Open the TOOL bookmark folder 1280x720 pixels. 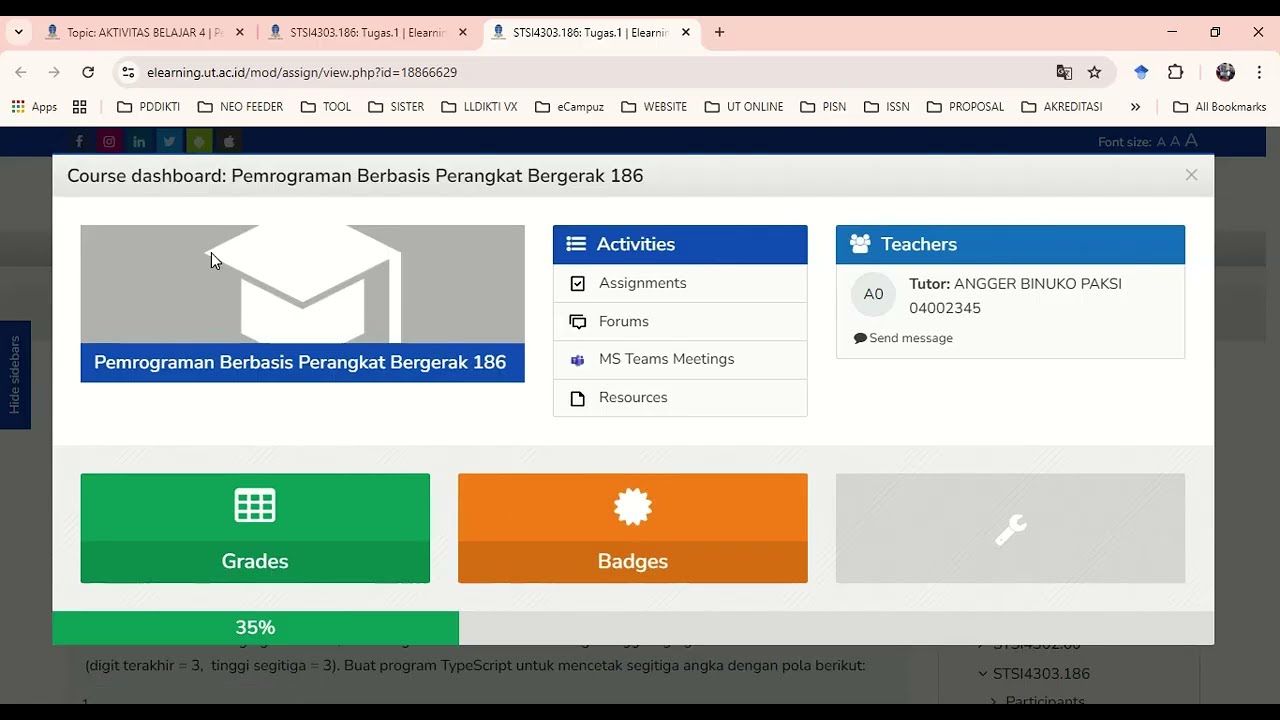[326, 107]
